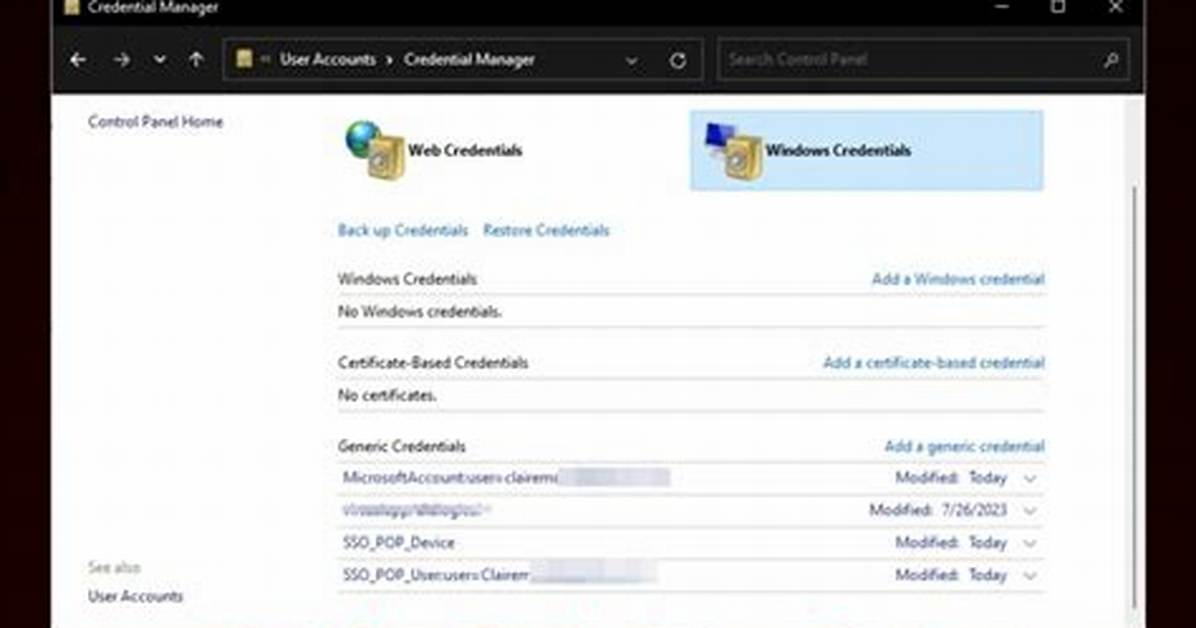The image size is (1196, 628).
Task: Select Credential Manager in the breadcrumb
Action: click(x=469, y=60)
